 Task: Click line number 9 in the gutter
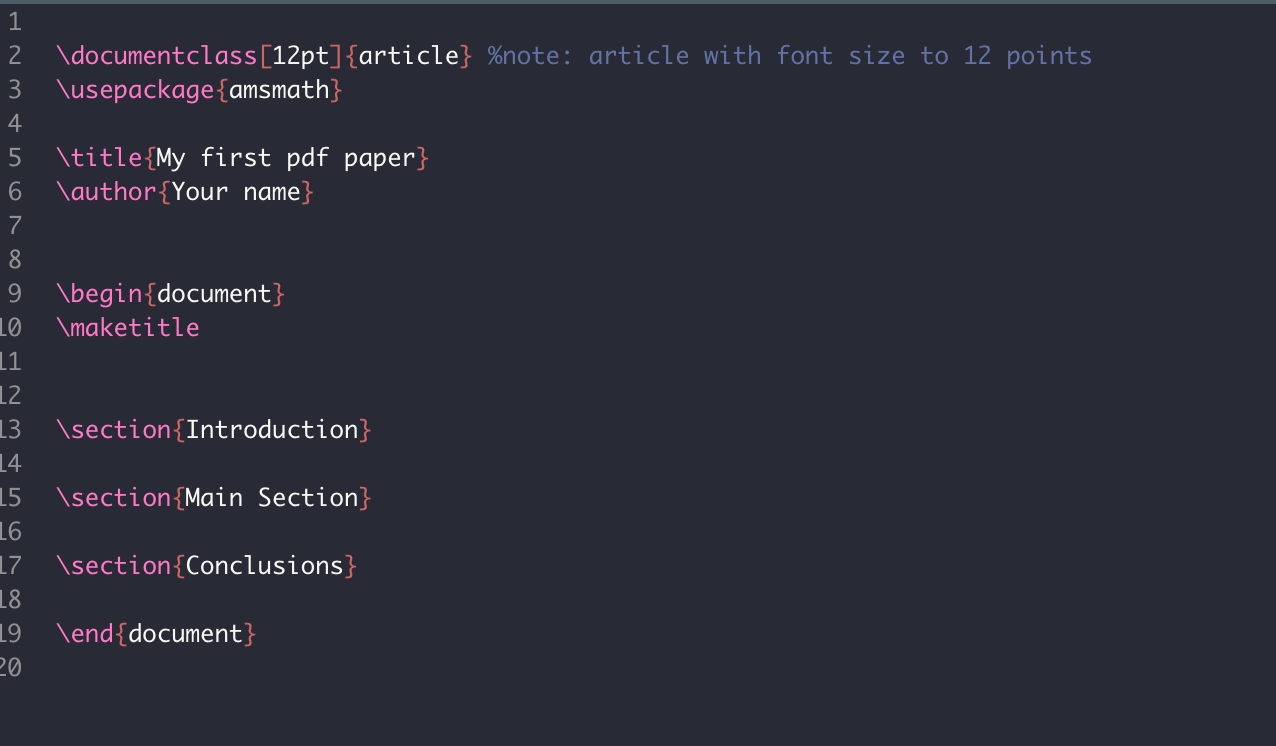pos(14,294)
